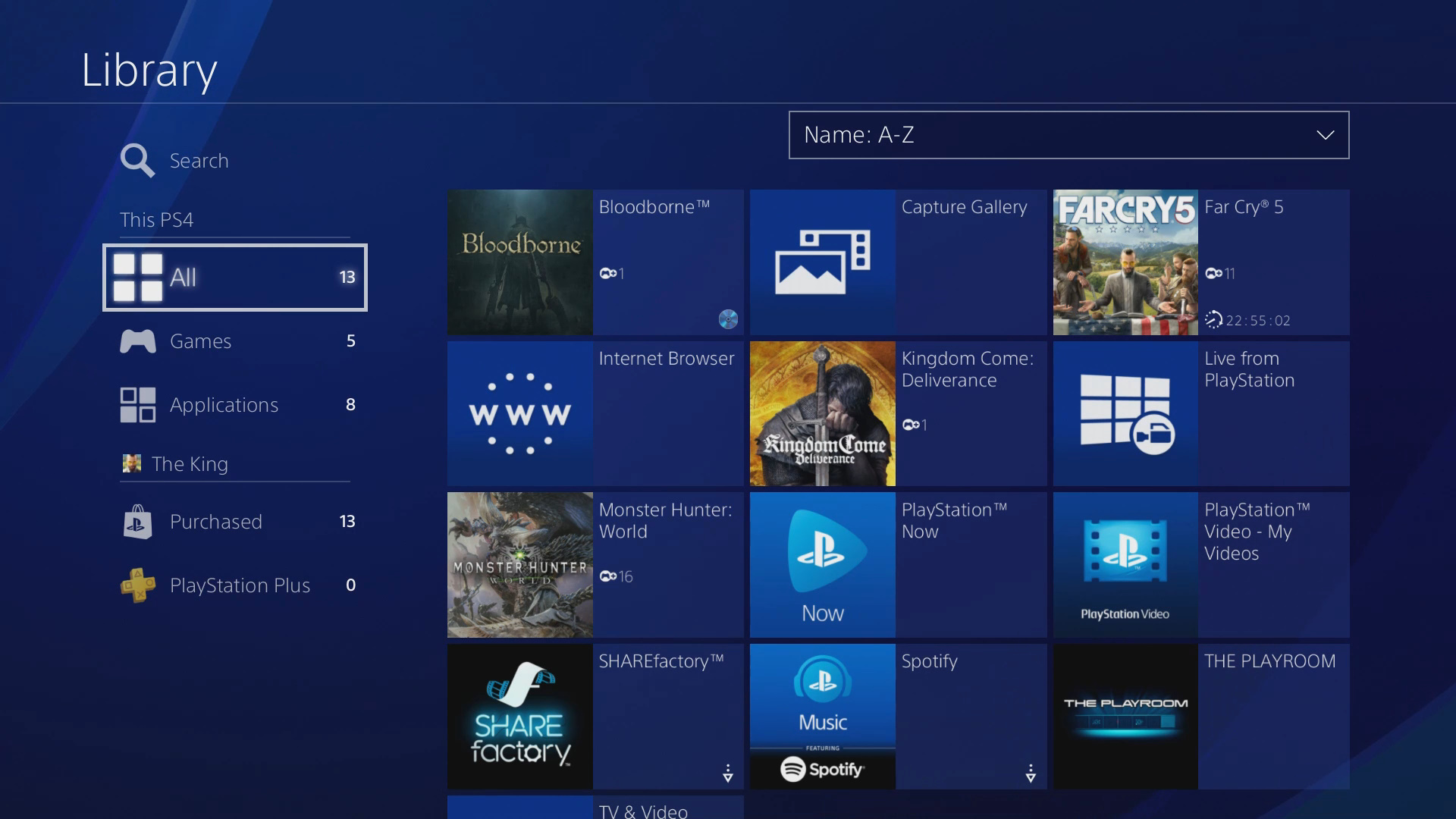Open the Internet Browser tile
The width and height of the screenshot is (1456, 819).
595,413
